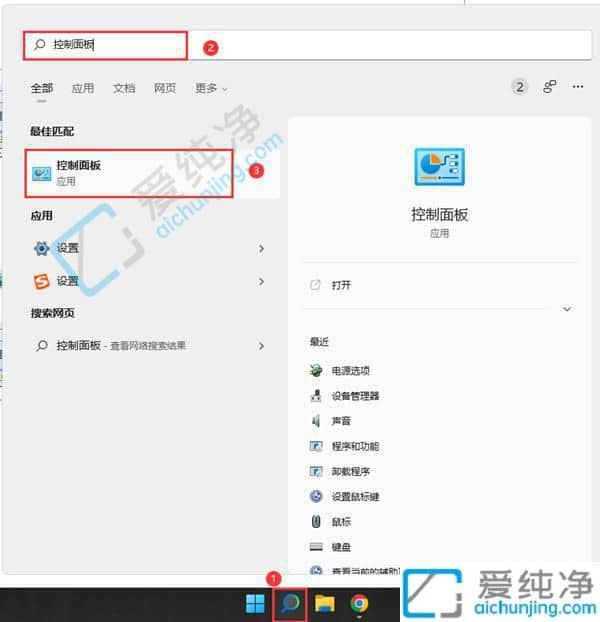Open recent item 键盘
This screenshot has width=600, height=622.
pyautogui.click(x=341, y=547)
